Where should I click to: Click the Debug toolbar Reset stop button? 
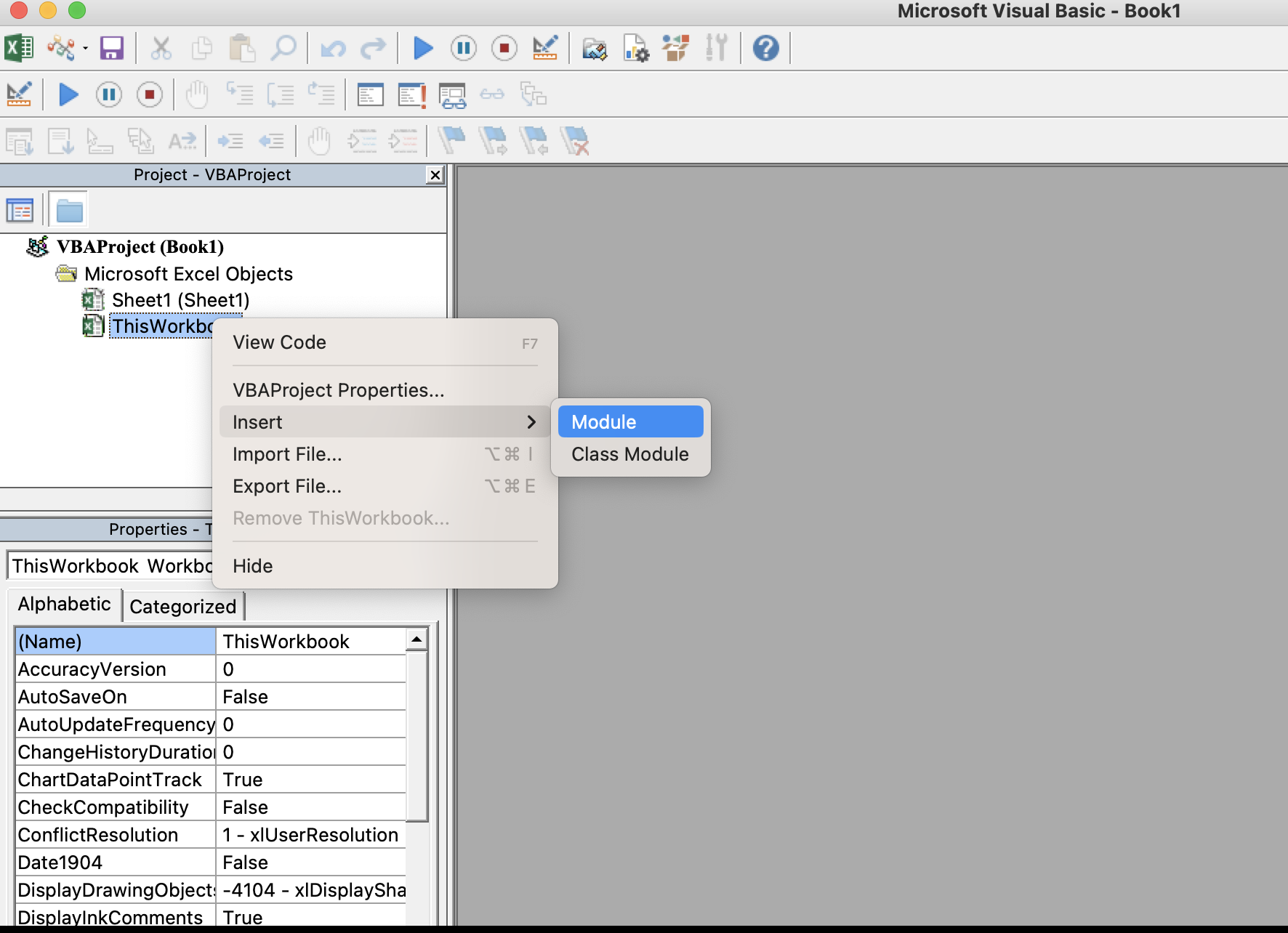150,94
